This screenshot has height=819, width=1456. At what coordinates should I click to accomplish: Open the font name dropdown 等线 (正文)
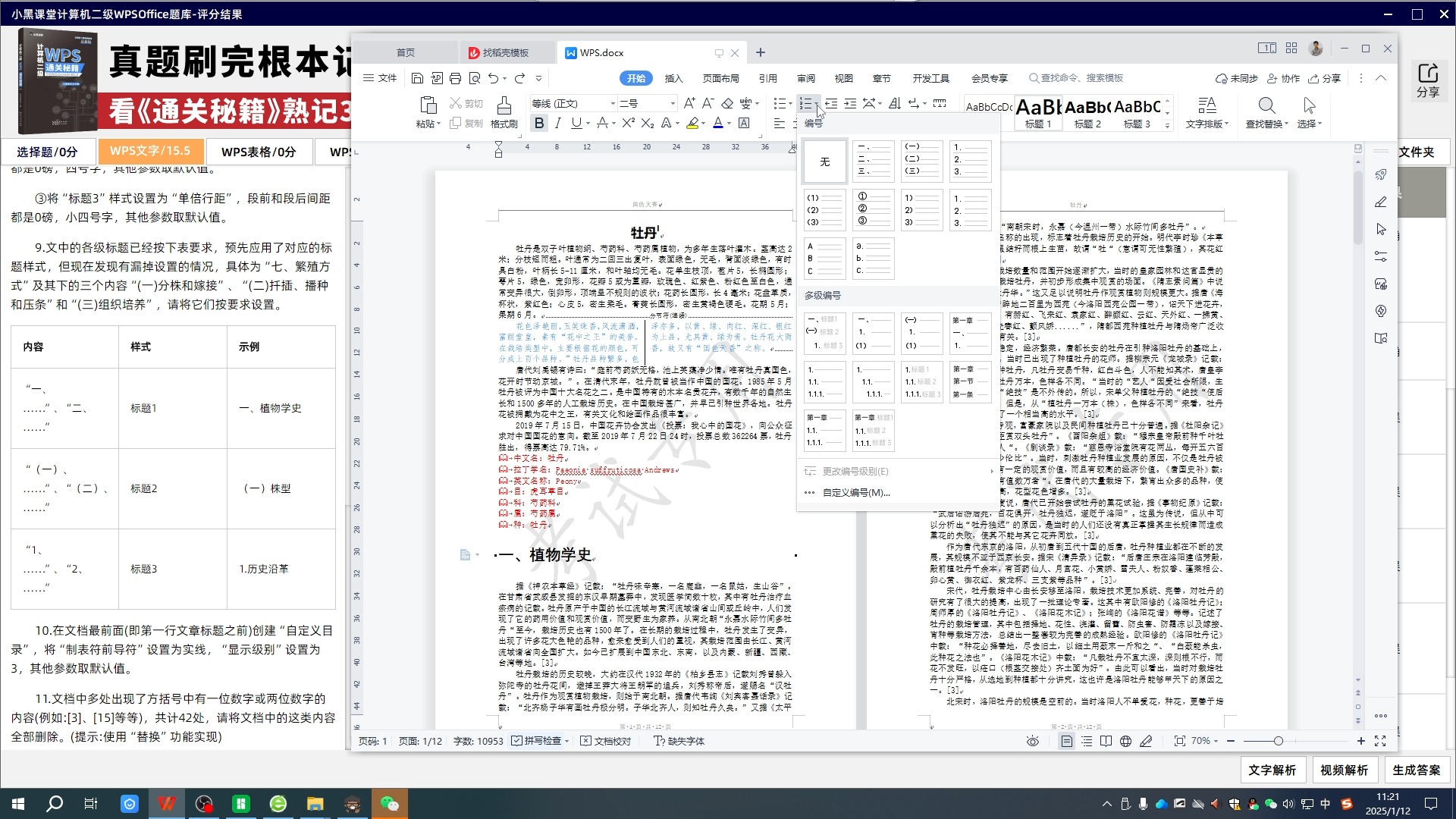613,103
